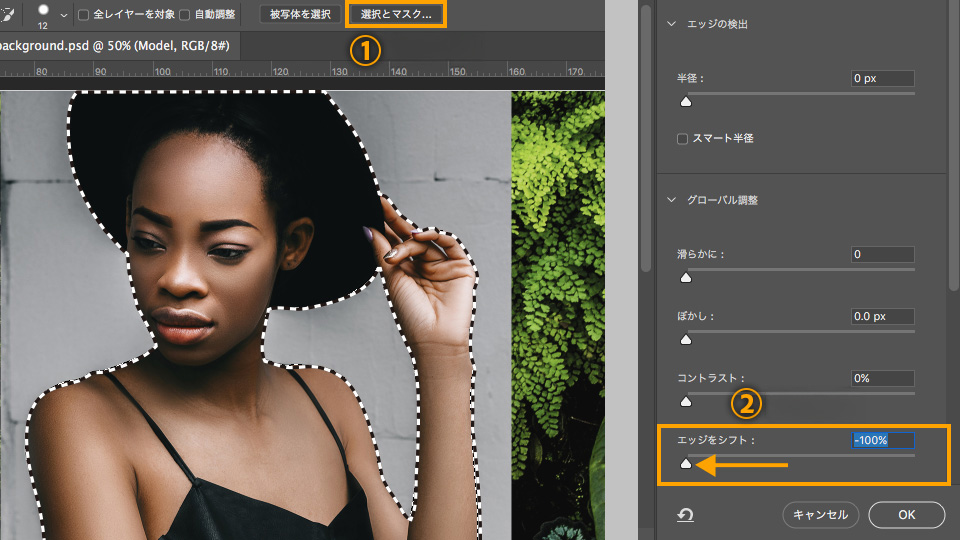Click the 半径 slider handle
This screenshot has width=960, height=540.
(686, 102)
